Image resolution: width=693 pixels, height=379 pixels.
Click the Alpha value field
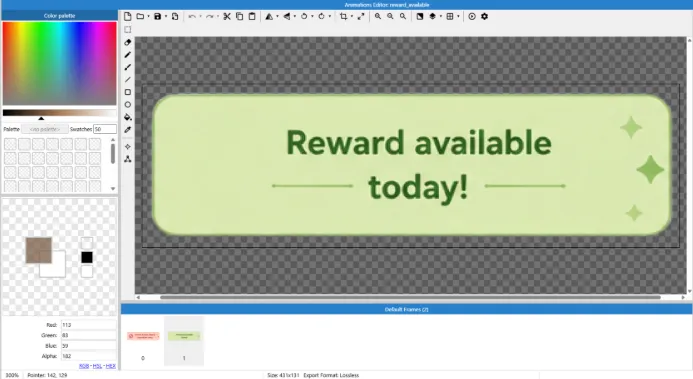coord(88,356)
